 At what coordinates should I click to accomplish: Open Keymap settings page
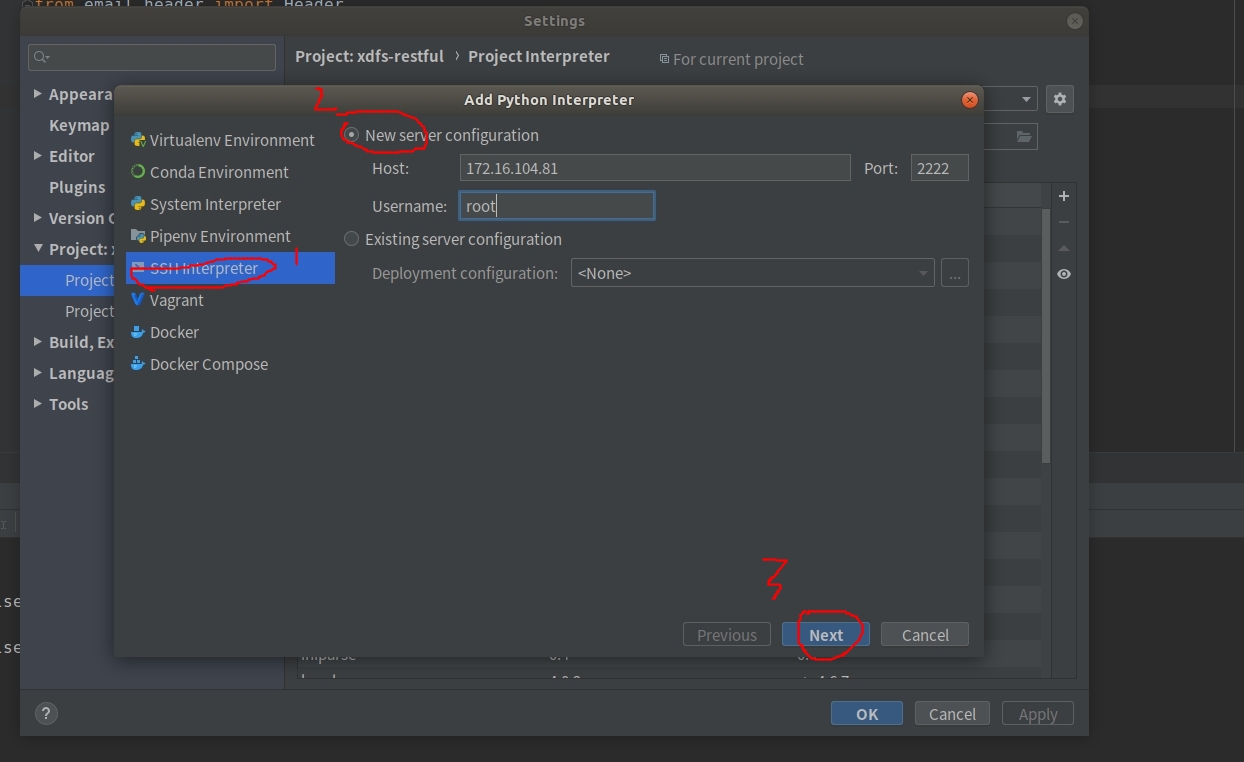pyautogui.click(x=79, y=125)
